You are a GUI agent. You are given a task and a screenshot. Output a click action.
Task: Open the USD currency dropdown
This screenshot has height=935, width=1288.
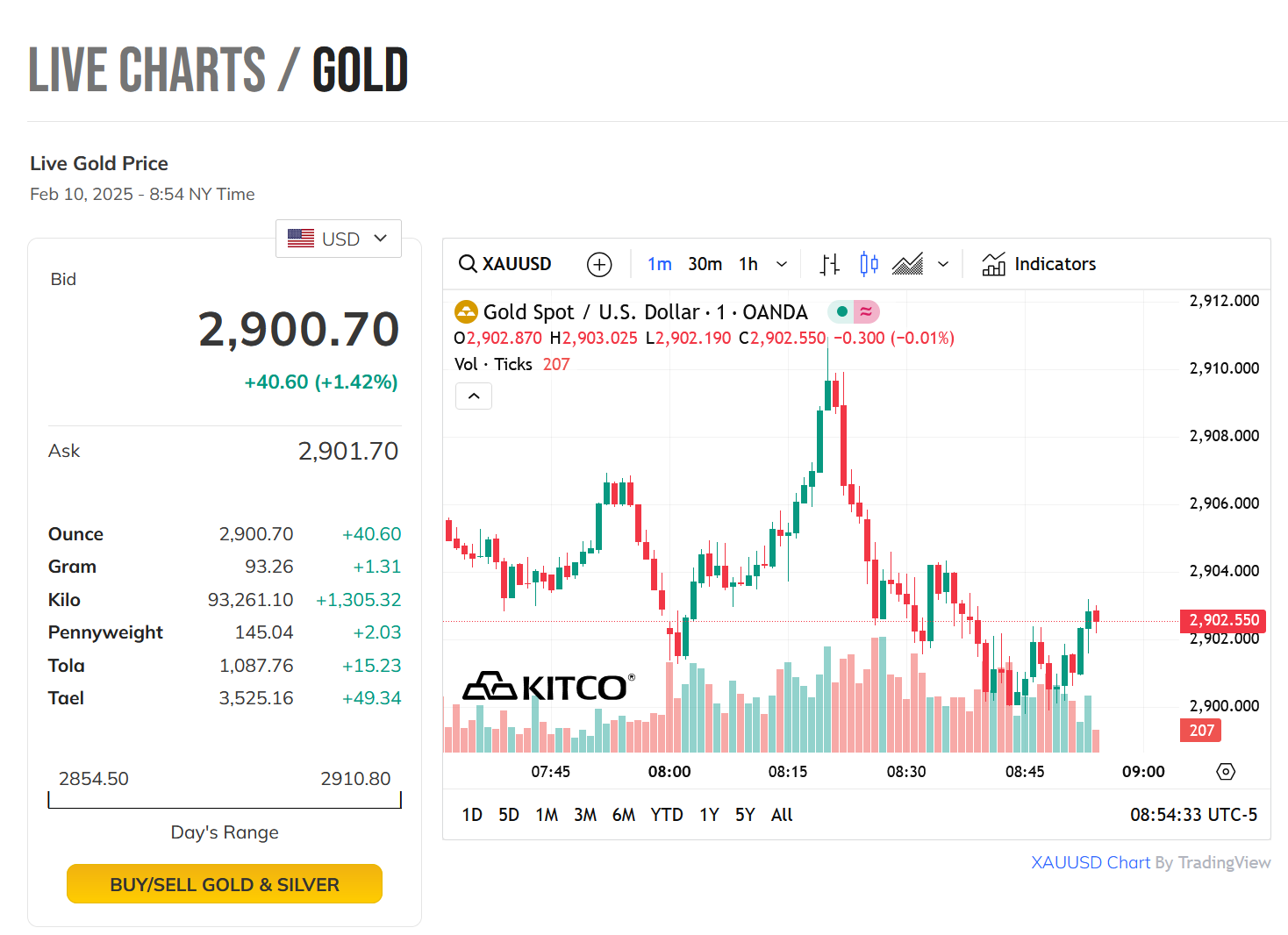[x=339, y=239]
